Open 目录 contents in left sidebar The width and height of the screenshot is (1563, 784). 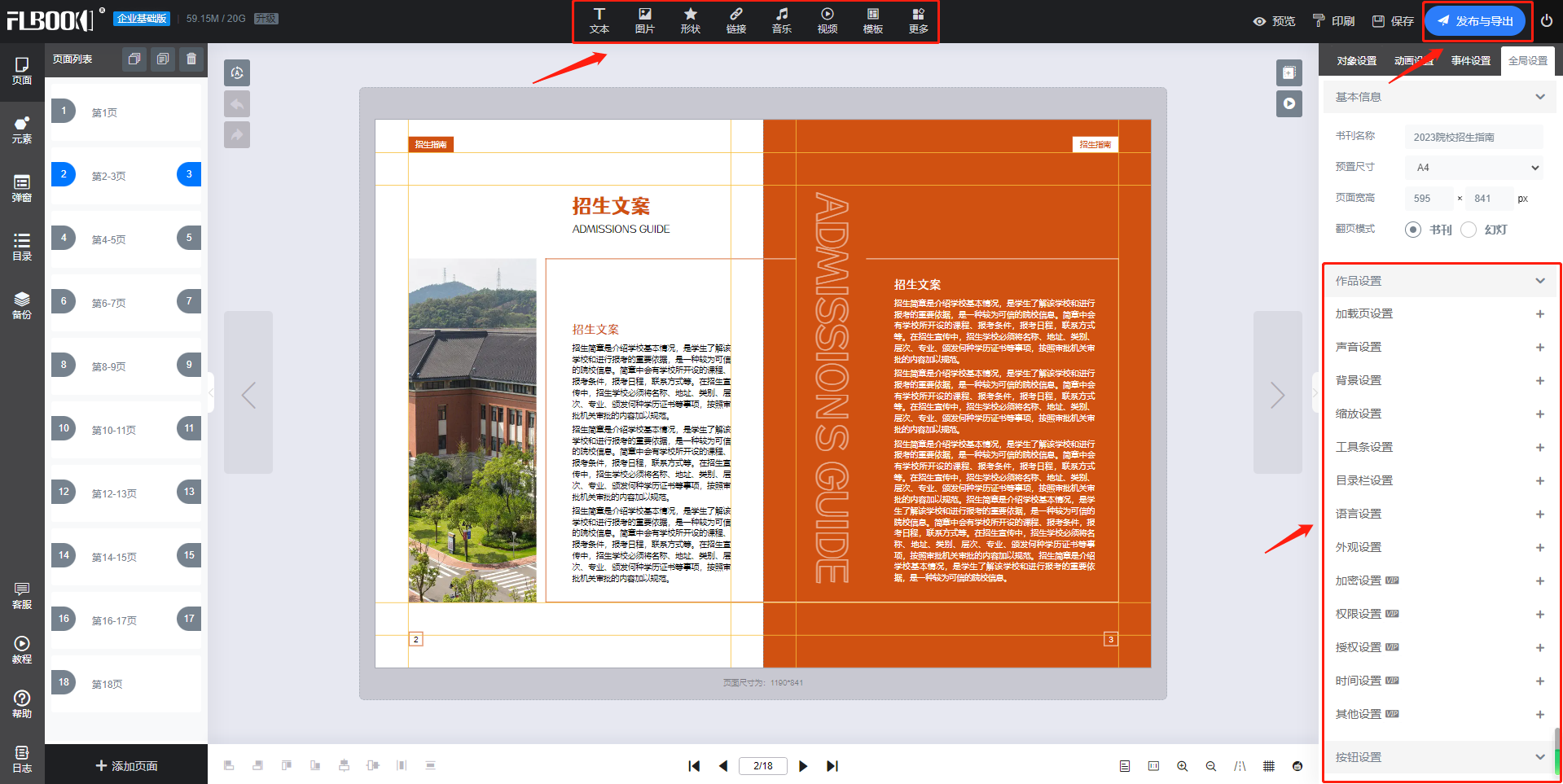point(22,247)
